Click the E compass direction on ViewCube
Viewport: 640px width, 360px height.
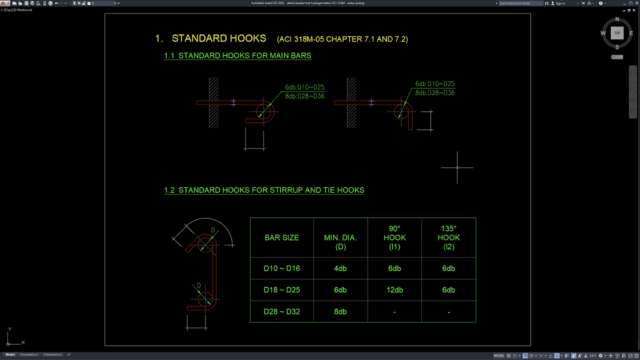(631, 33)
